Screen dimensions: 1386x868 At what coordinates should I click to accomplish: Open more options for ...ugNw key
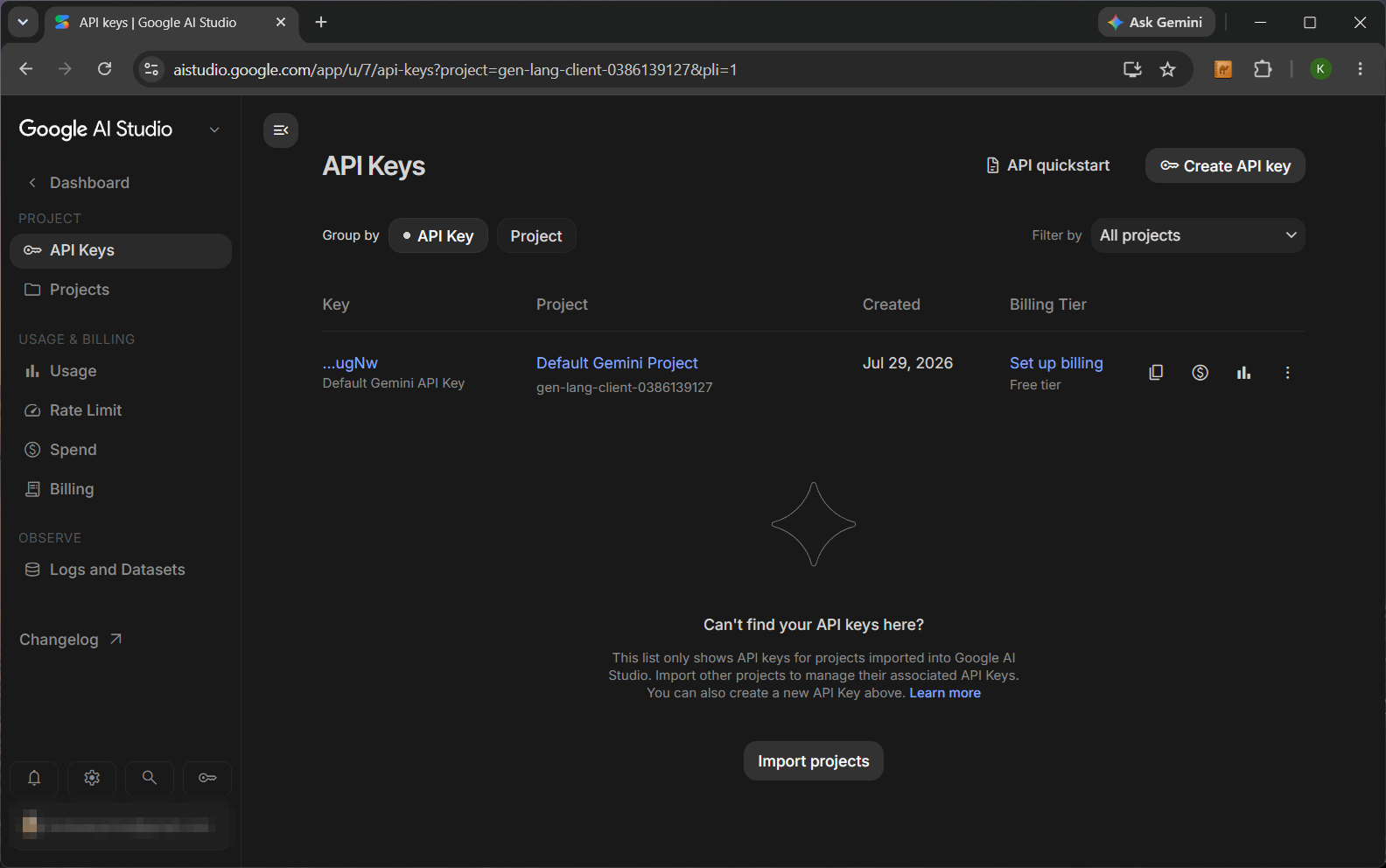(x=1287, y=373)
